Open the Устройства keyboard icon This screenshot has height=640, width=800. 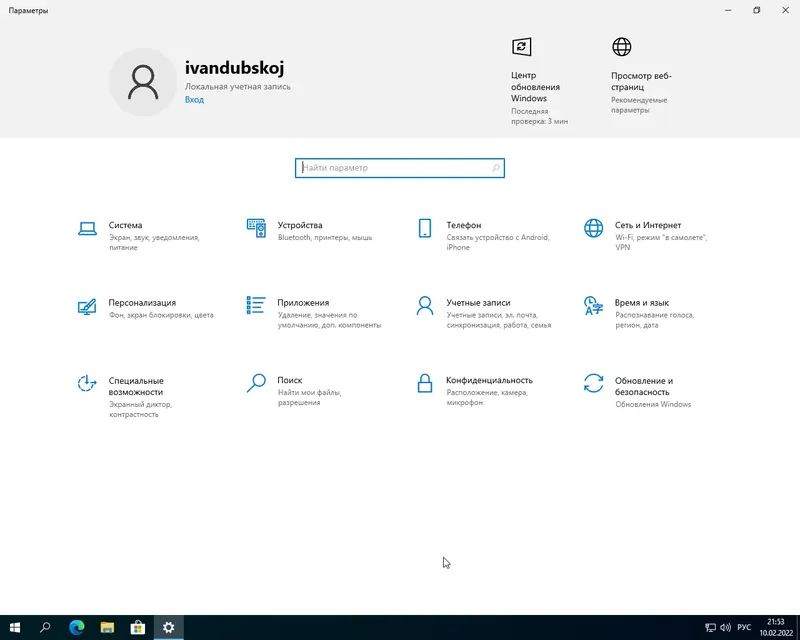coord(256,228)
